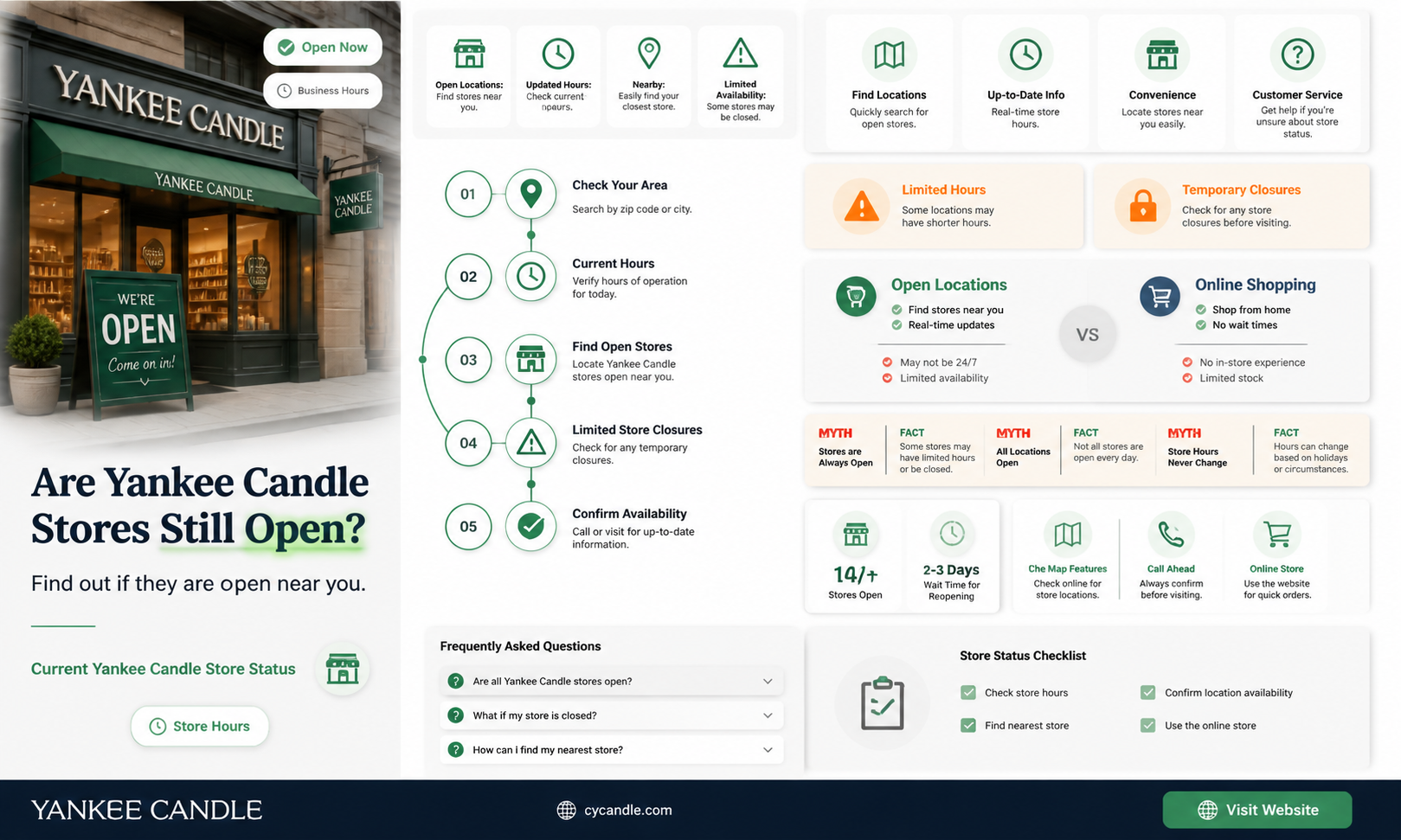Click the Limited Hours heading
Viewport: 1401px width, 840px height.
tap(943, 189)
